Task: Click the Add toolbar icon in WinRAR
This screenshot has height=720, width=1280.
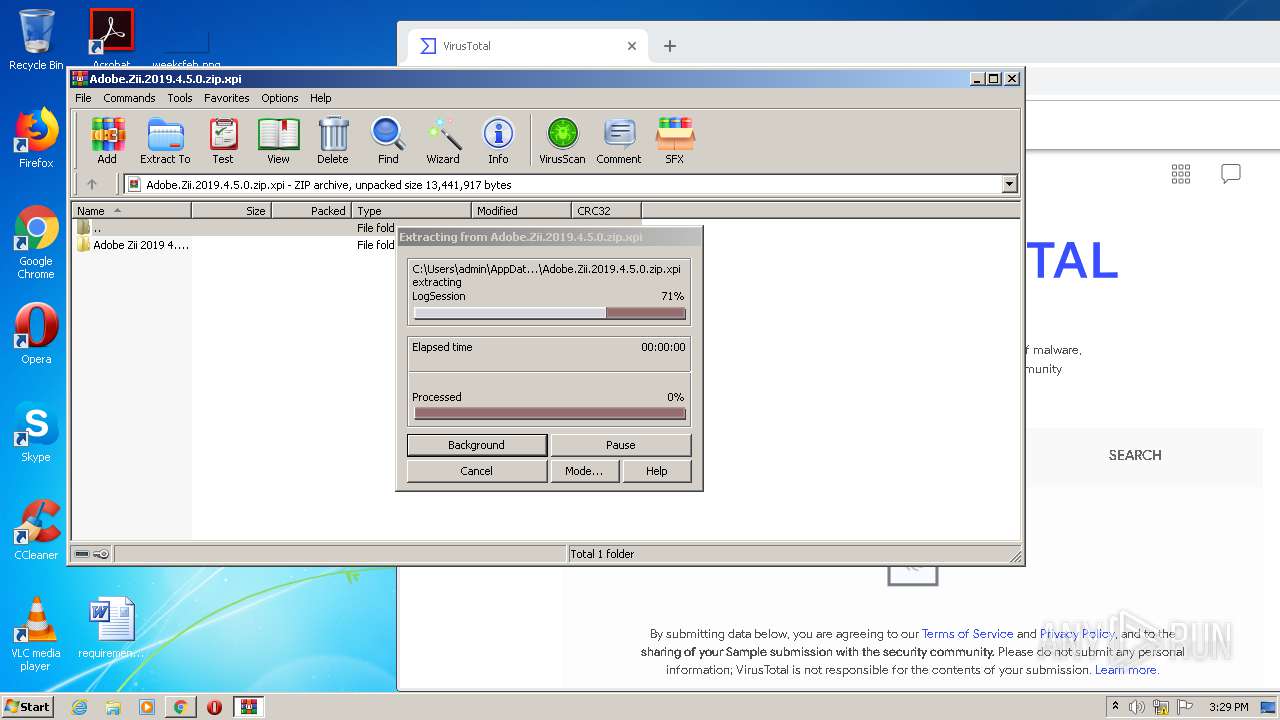Action: 107,140
